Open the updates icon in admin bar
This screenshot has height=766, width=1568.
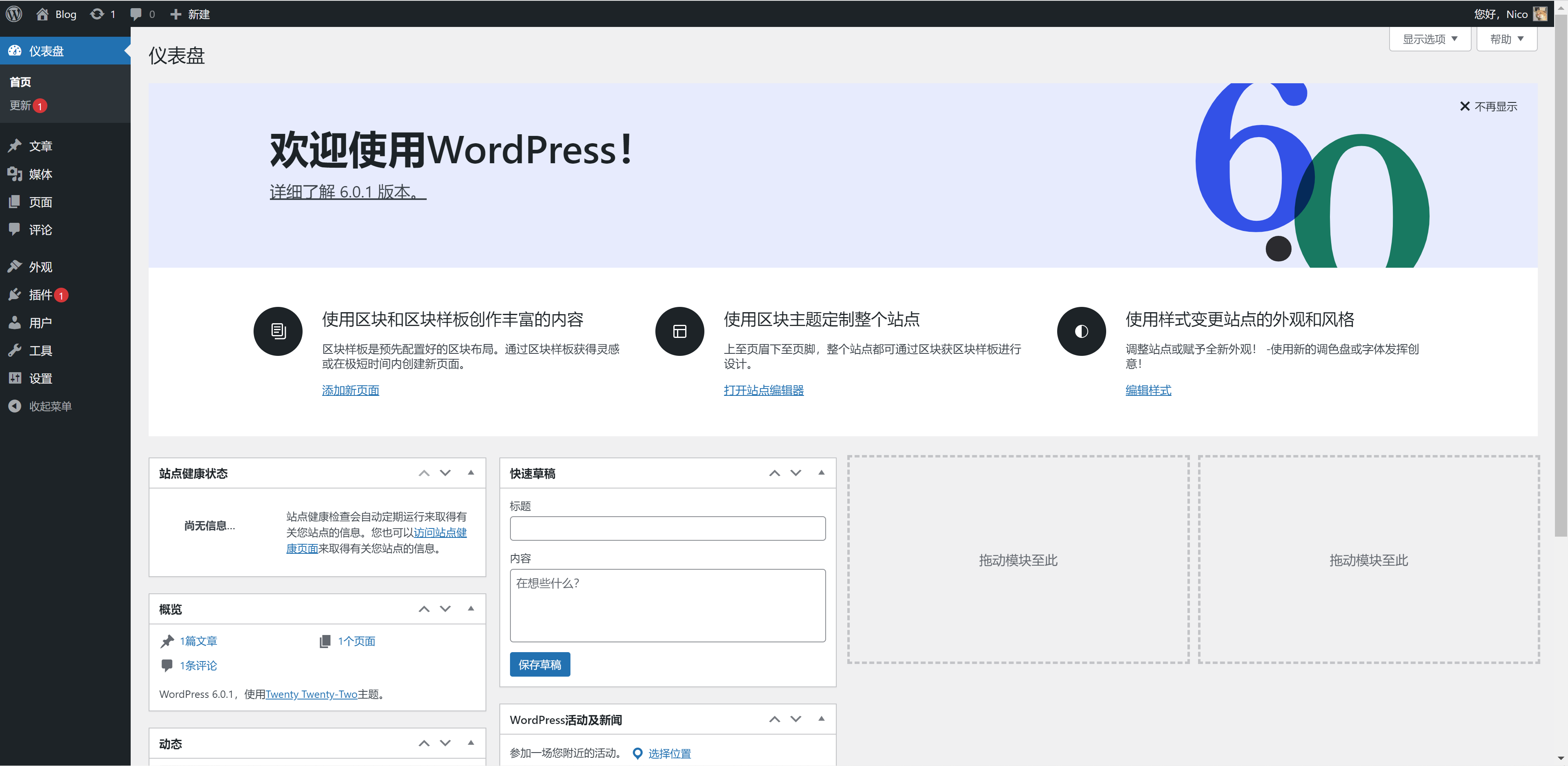pyautogui.click(x=98, y=14)
